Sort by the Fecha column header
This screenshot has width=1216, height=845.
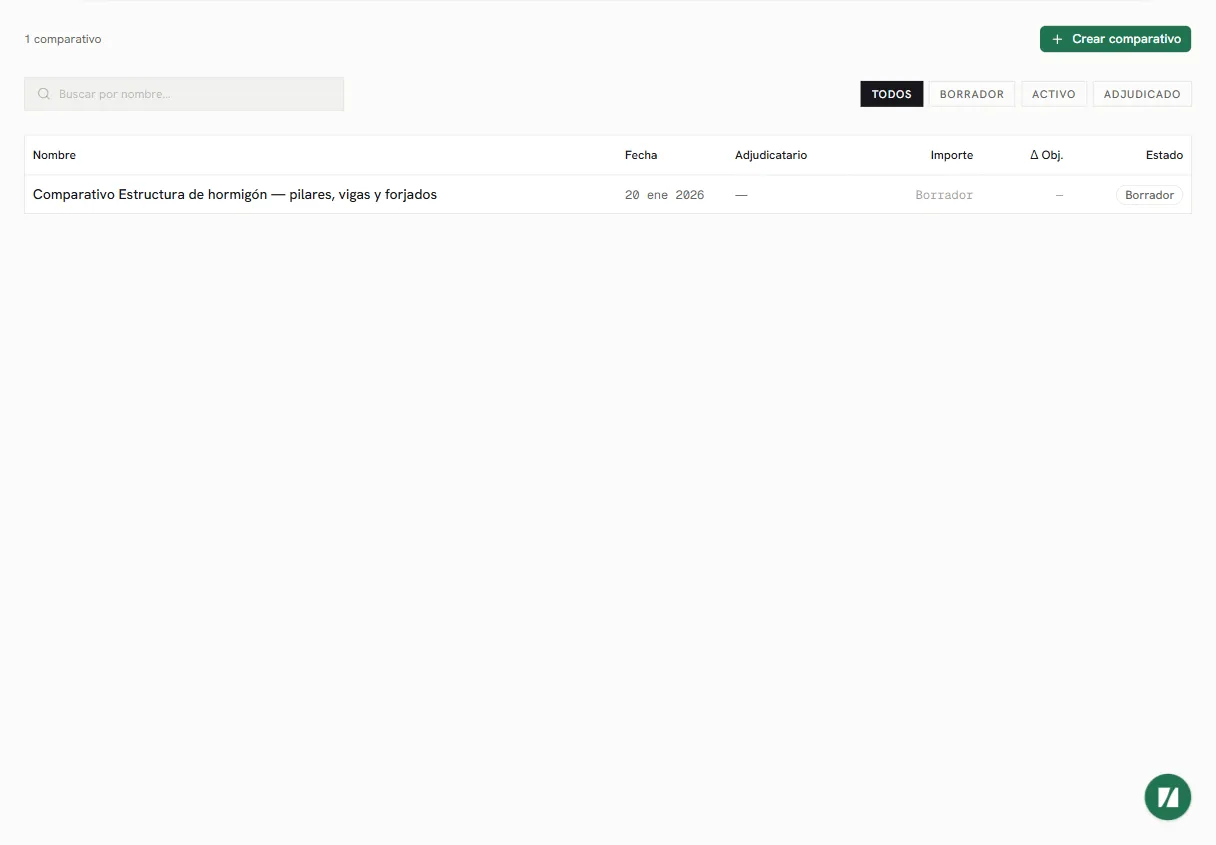coord(641,155)
